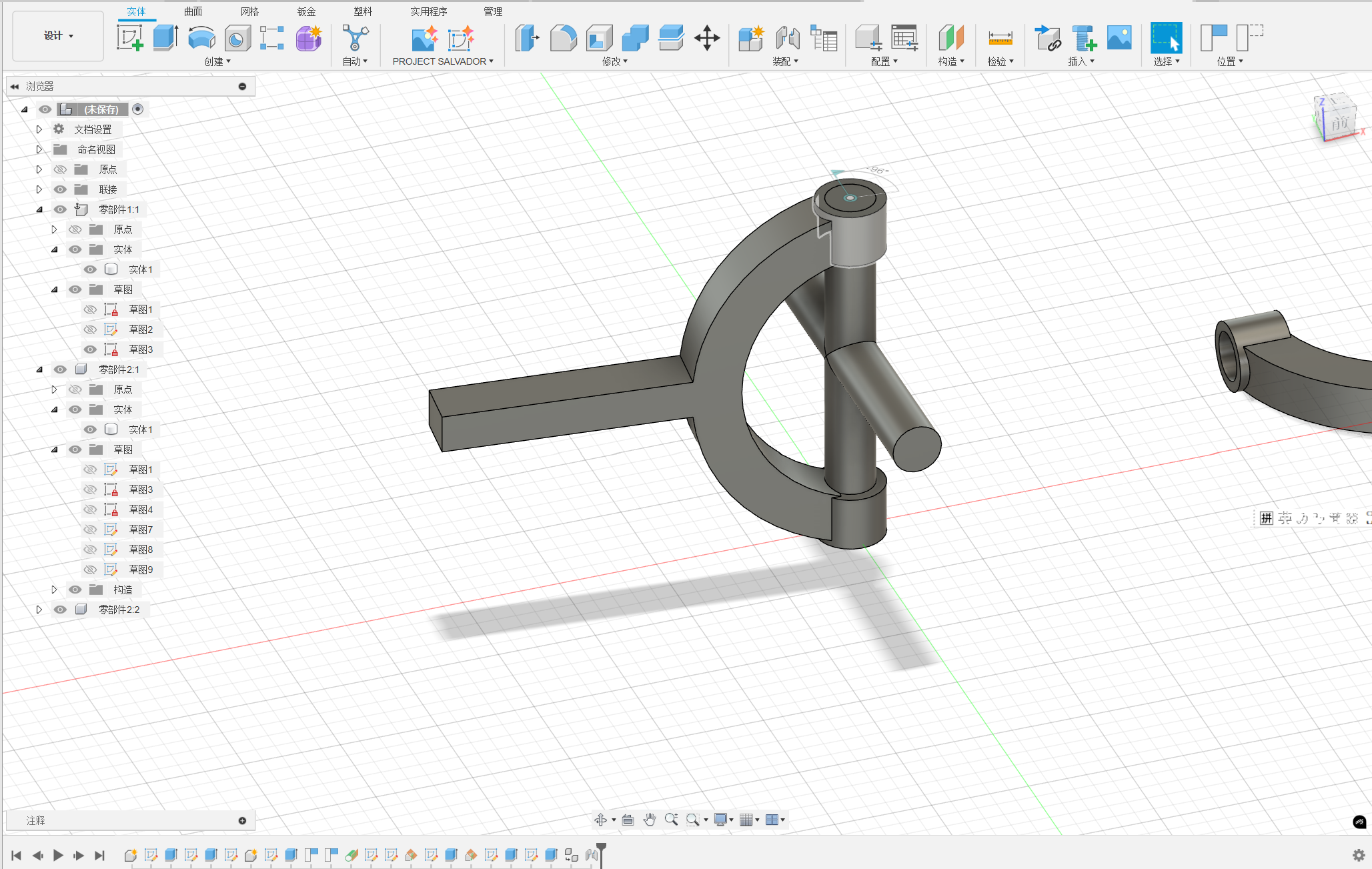Switch to the 实用程序 tab
This screenshot has width=1372, height=869.
429,11
